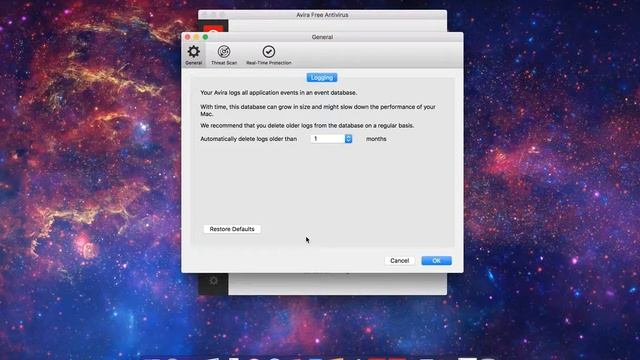The height and width of the screenshot is (360, 640).
Task: Click the "Avira Free Antivirus" window title
Action: [x=322, y=15]
